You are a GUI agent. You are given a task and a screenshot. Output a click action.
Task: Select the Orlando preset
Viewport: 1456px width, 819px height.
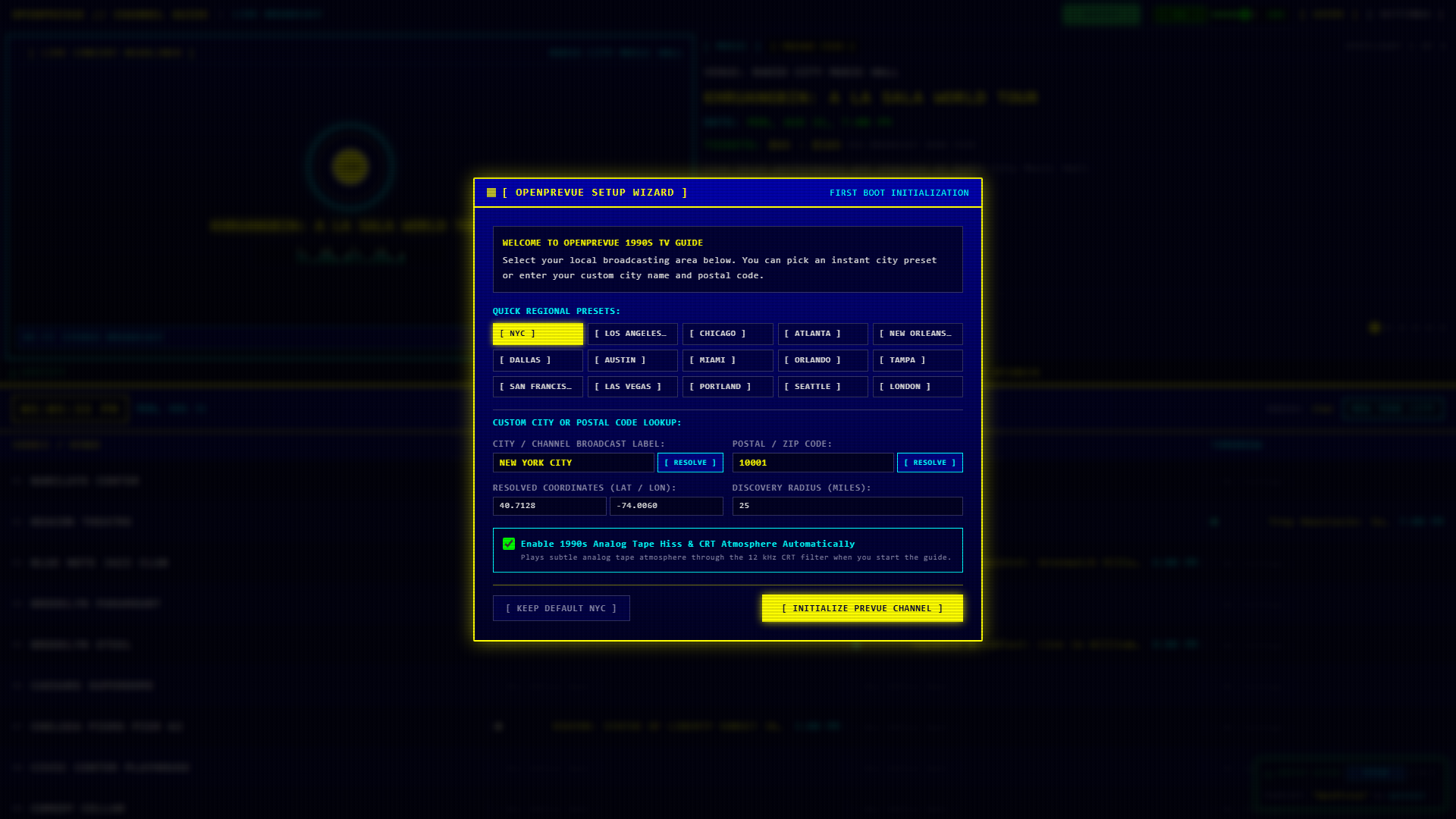click(x=823, y=360)
